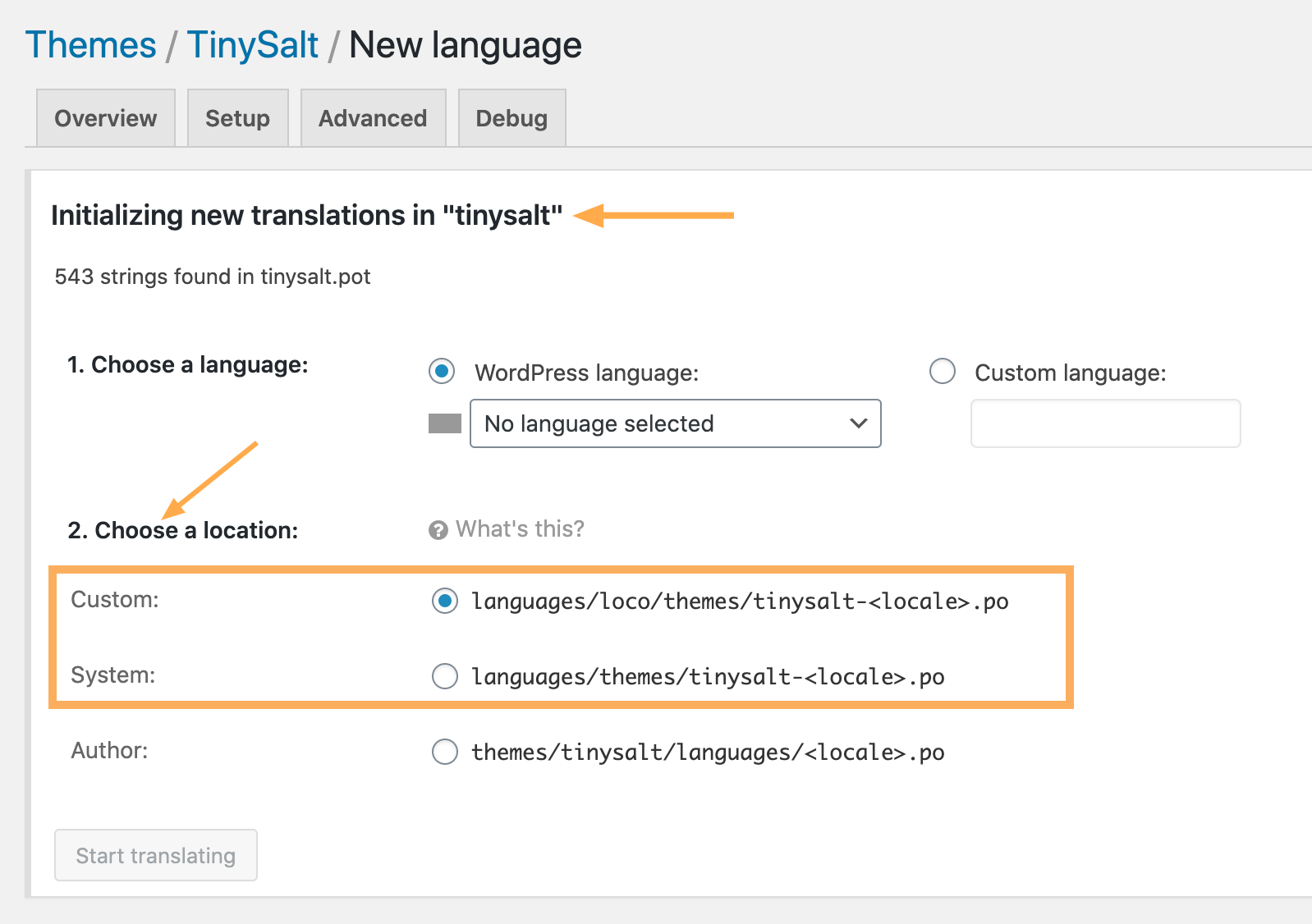Click into the Custom language text field
This screenshot has width=1312, height=924.
pyautogui.click(x=1106, y=423)
